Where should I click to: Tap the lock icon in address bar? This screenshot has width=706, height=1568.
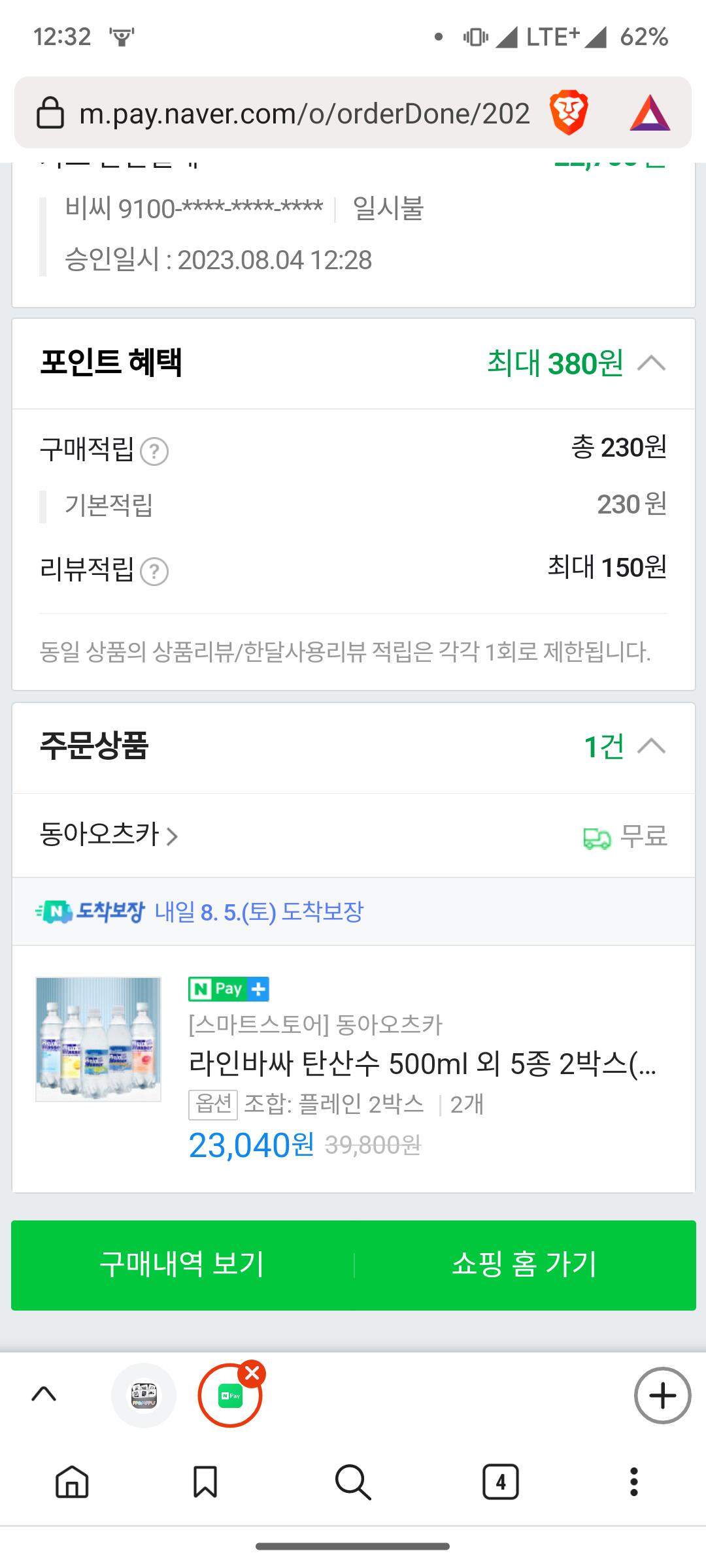coord(50,113)
